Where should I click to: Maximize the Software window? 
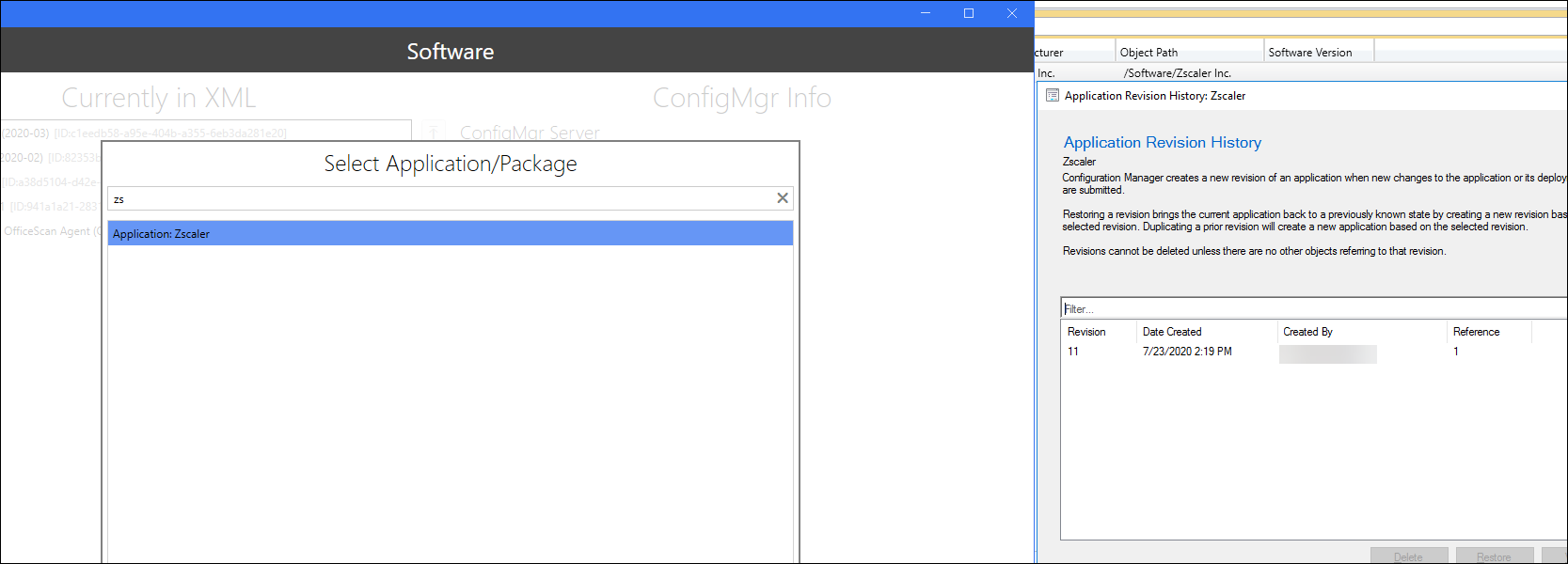(x=969, y=13)
